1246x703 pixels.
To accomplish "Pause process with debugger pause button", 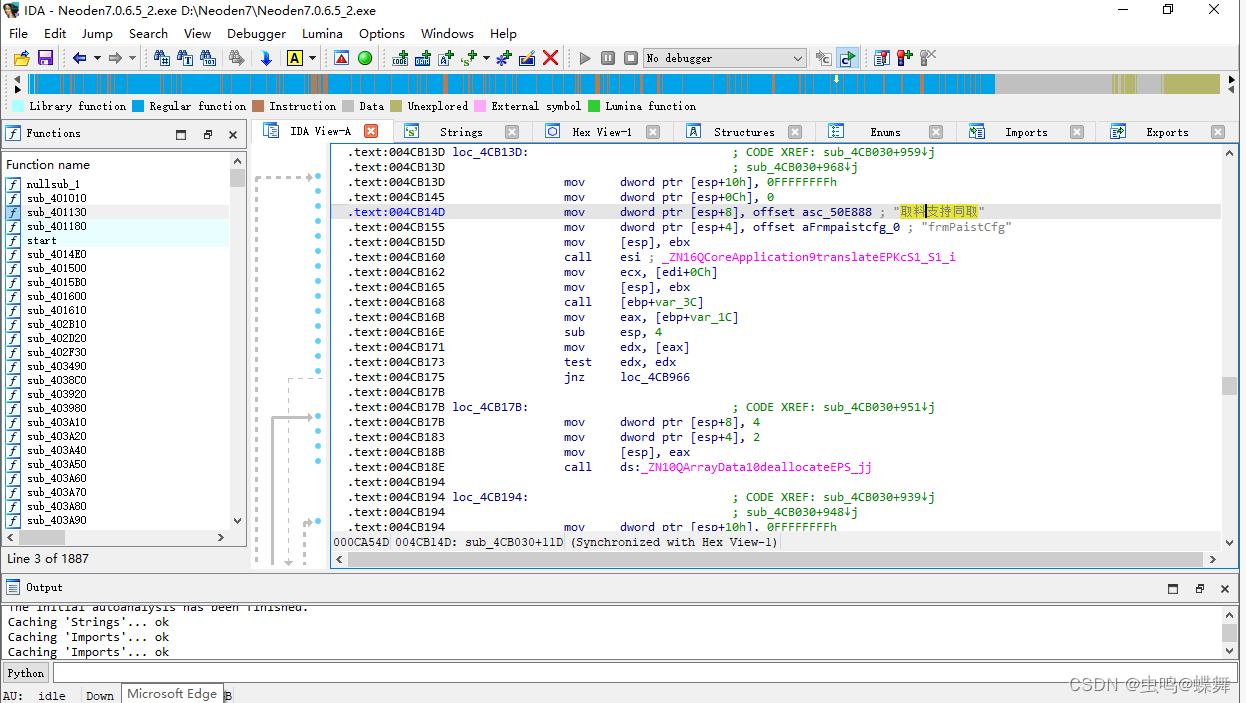I will point(608,58).
